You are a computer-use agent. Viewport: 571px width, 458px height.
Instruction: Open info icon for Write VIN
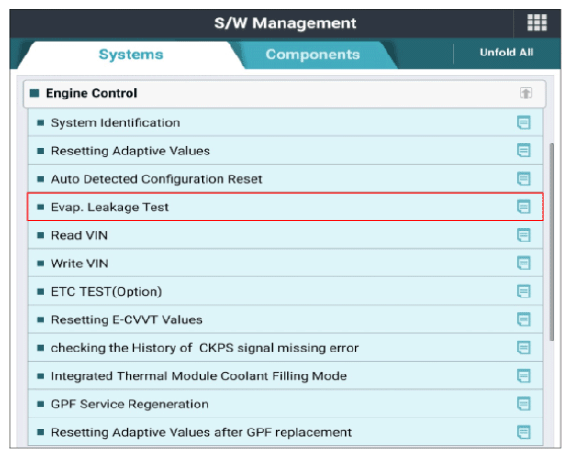pyautogui.click(x=524, y=263)
